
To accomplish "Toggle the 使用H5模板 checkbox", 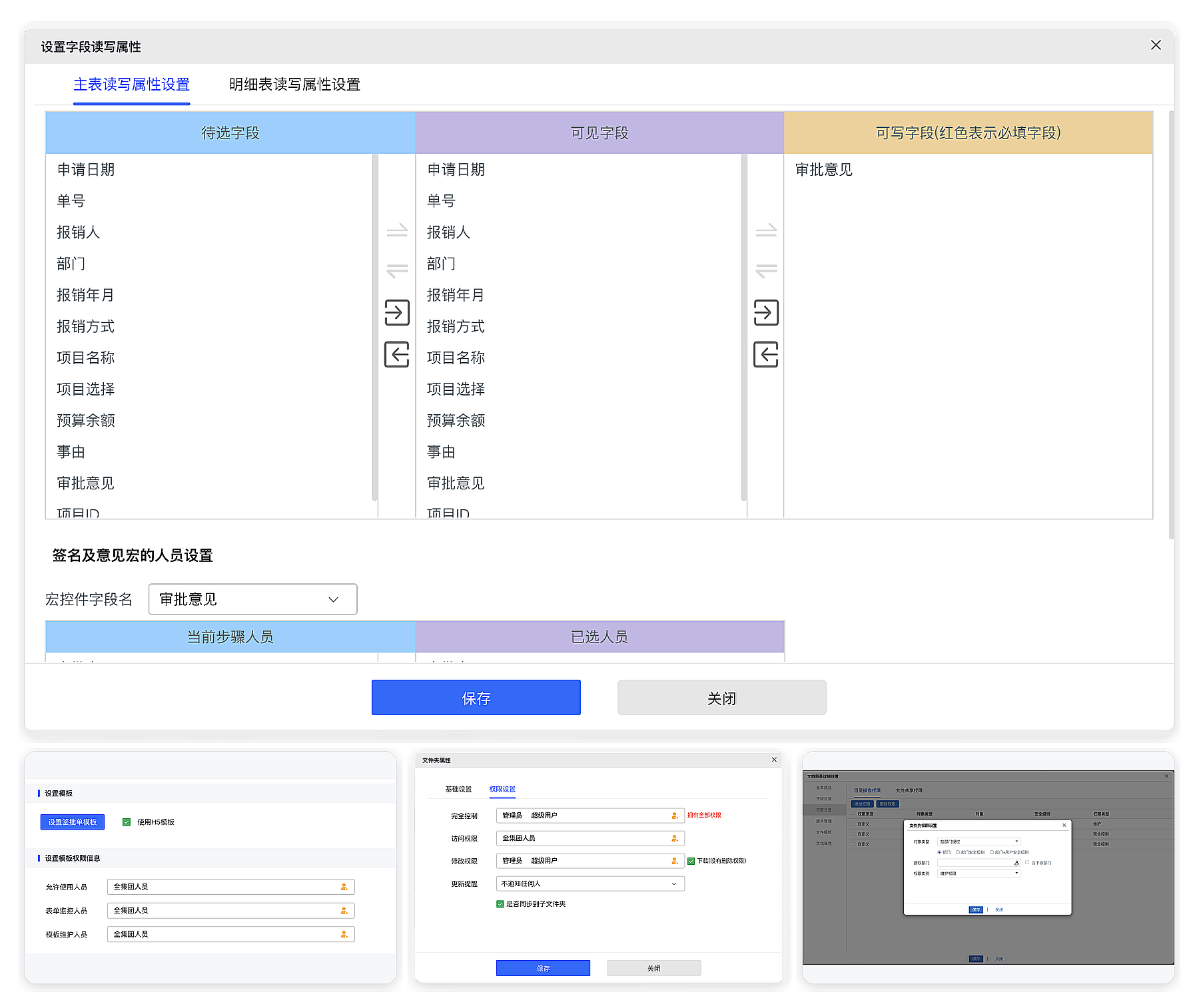I will [126, 822].
